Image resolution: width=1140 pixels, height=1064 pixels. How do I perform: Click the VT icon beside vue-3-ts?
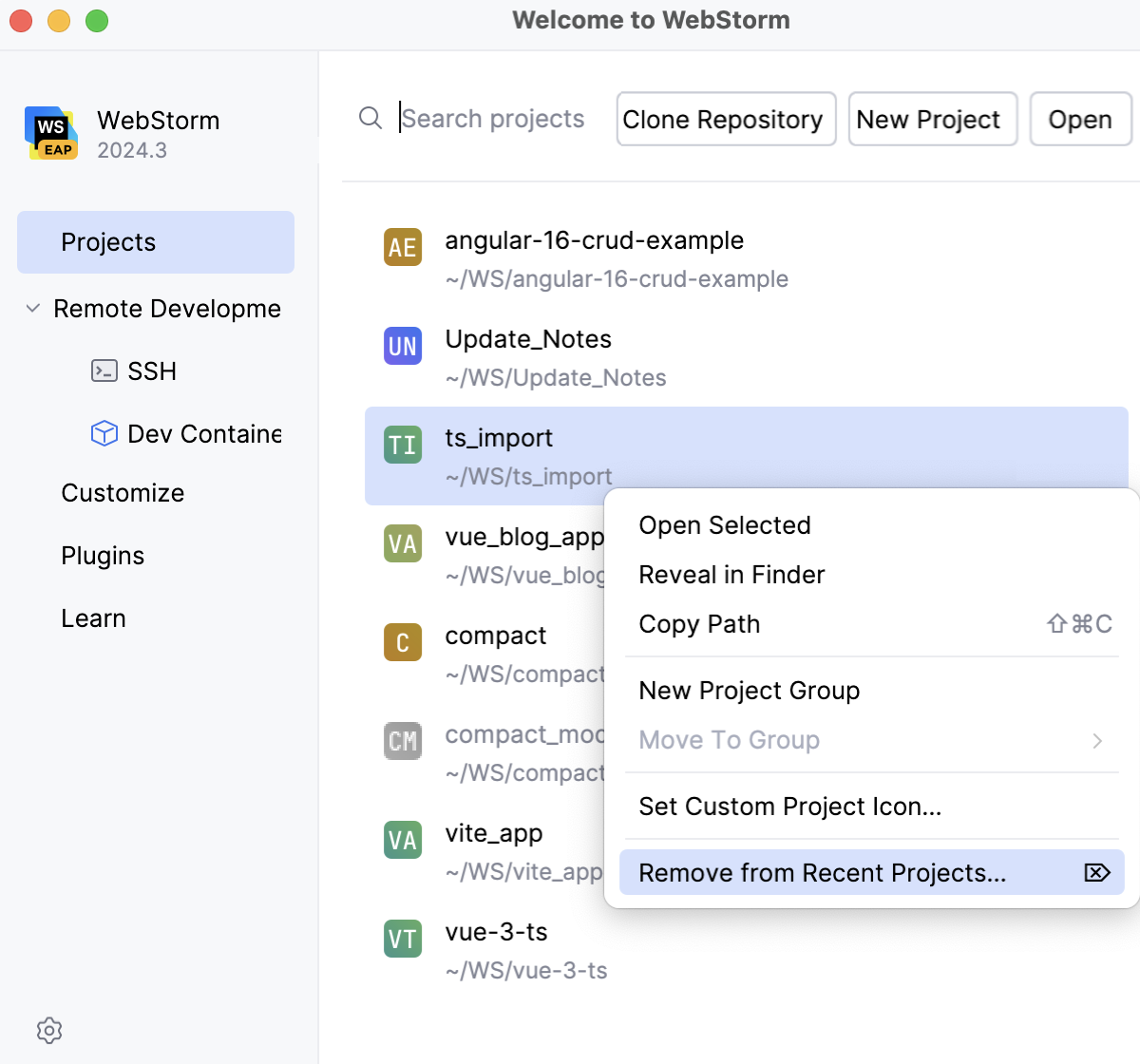tap(403, 939)
